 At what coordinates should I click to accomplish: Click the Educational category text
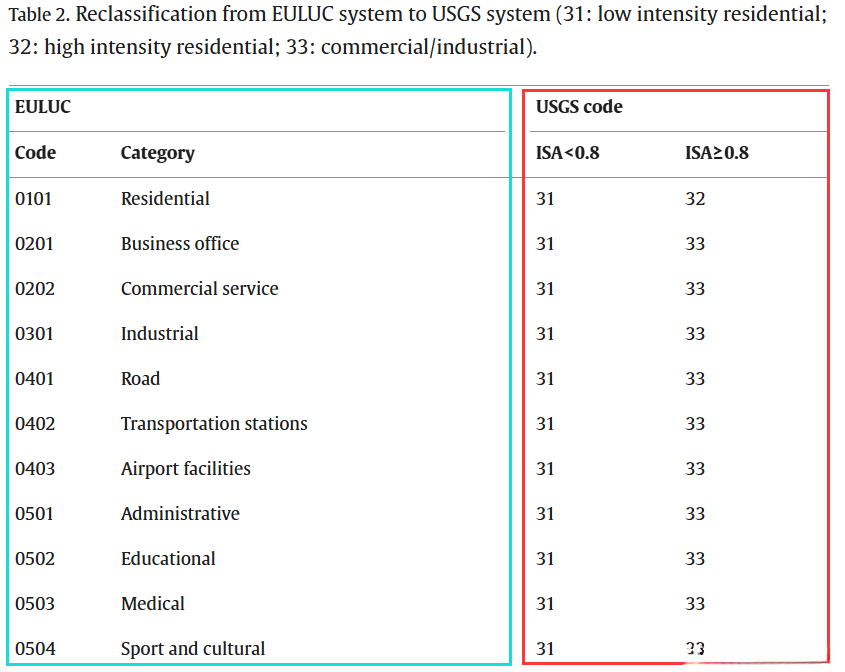click(168, 559)
